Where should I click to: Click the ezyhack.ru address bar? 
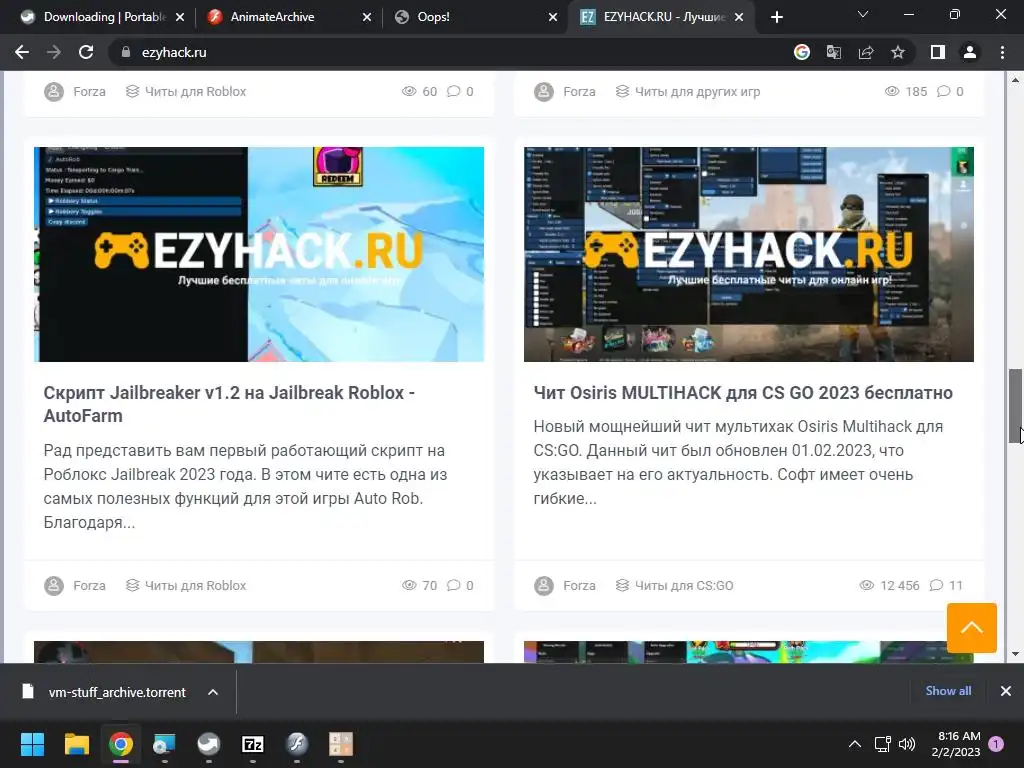449,52
